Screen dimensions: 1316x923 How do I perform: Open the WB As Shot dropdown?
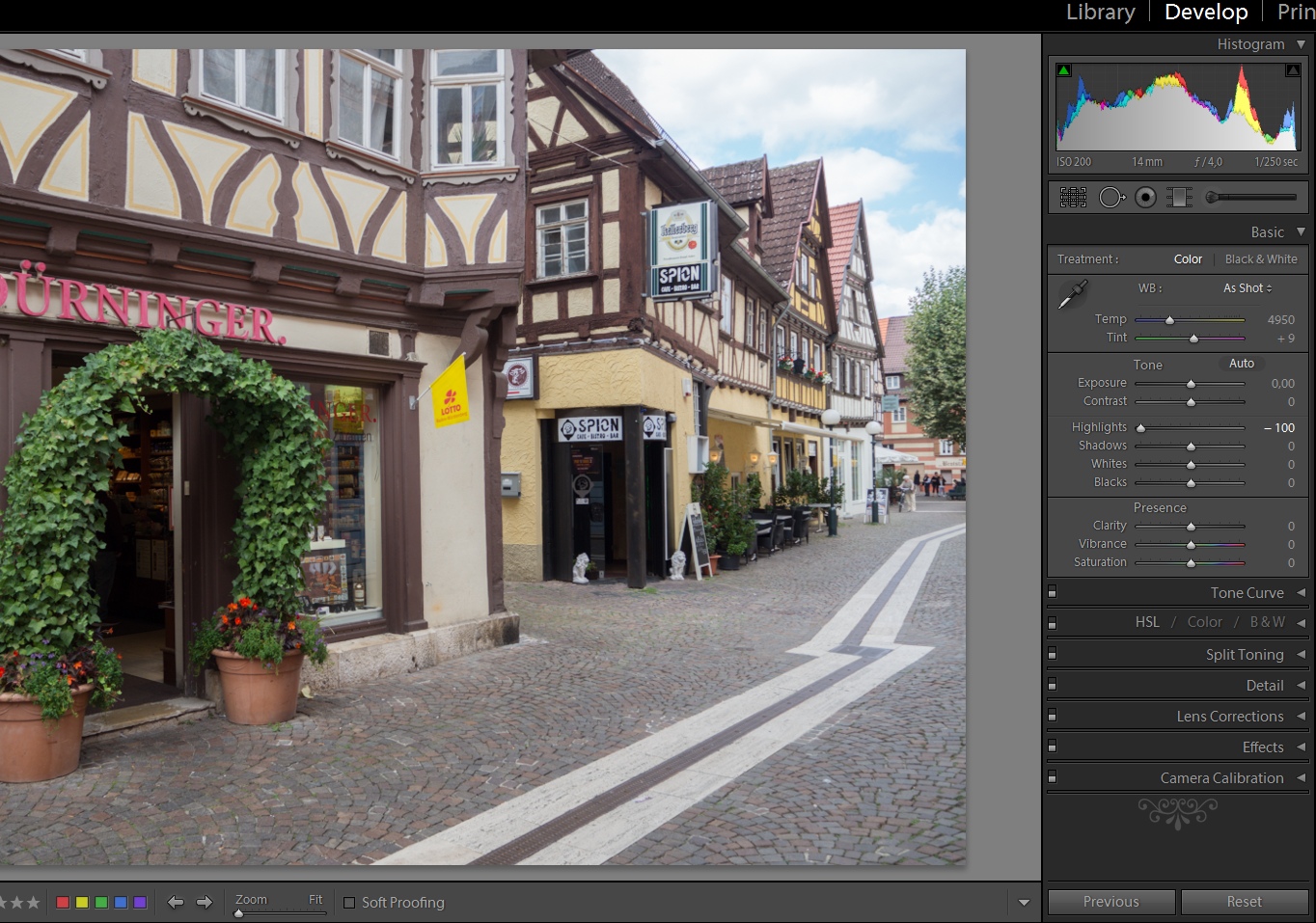pos(1247,288)
